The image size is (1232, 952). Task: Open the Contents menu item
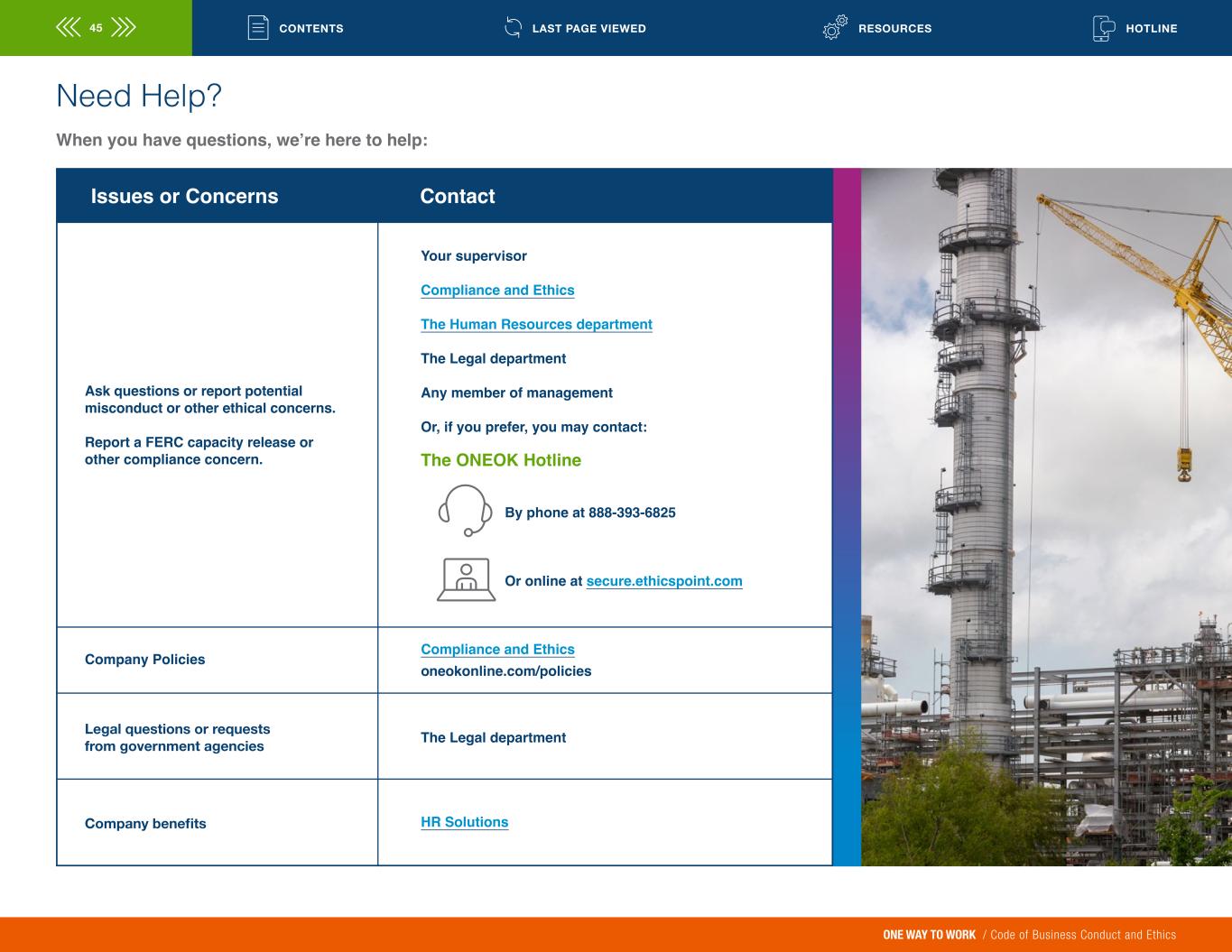pos(310,28)
